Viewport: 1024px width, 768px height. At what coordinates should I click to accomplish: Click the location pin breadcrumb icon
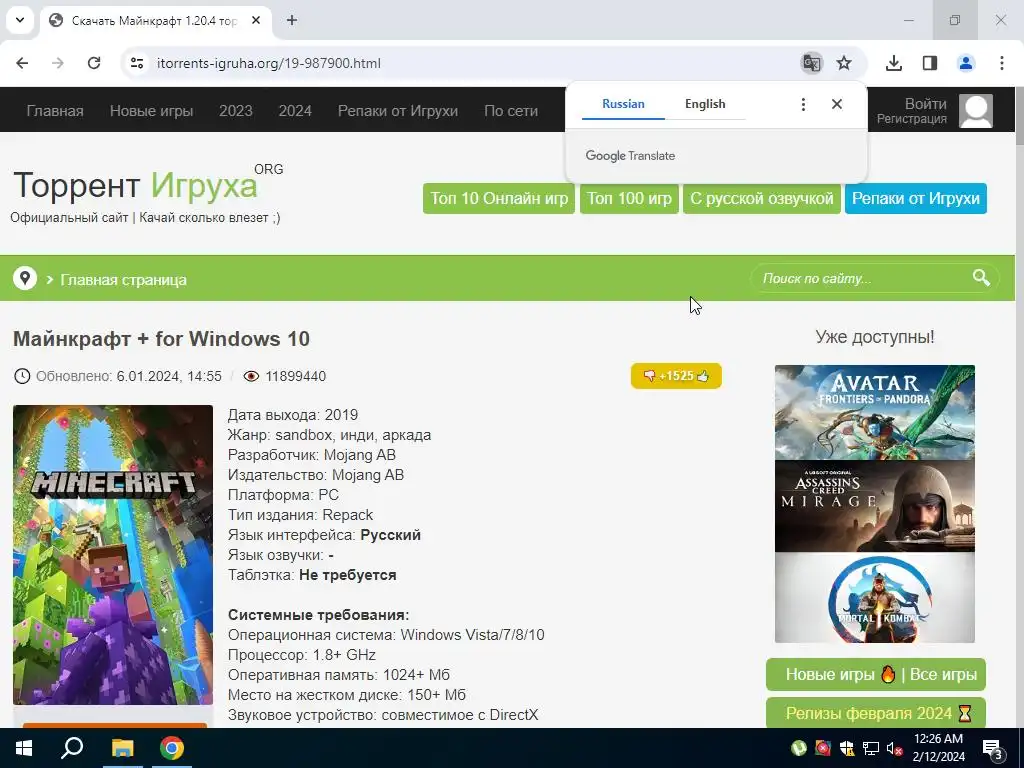point(25,279)
